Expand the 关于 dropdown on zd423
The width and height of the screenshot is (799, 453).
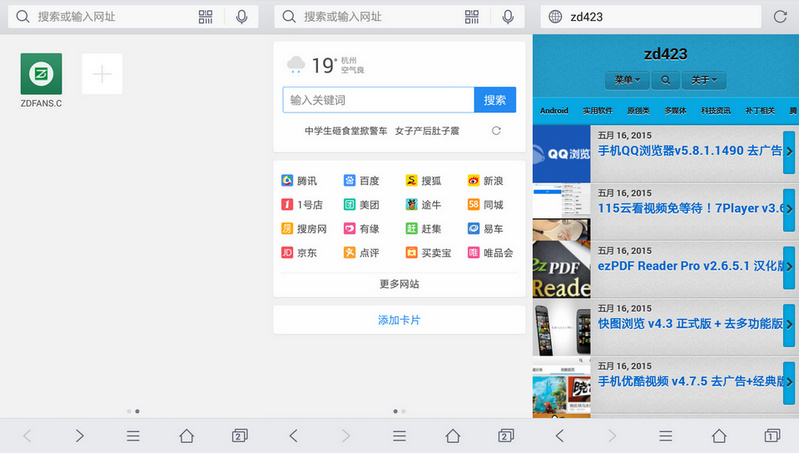coord(705,80)
